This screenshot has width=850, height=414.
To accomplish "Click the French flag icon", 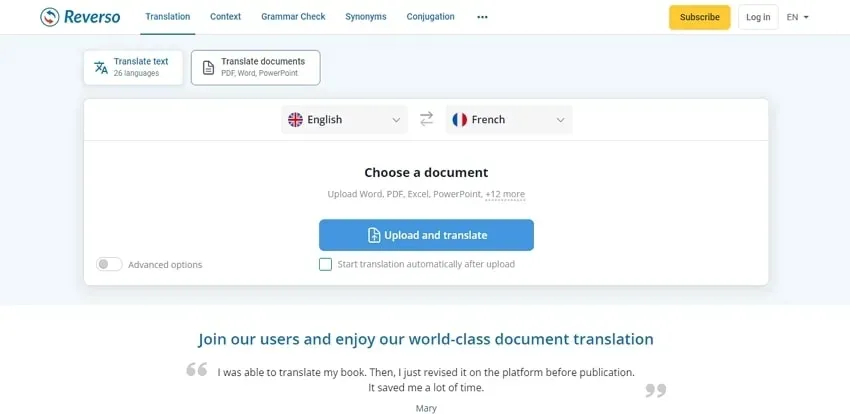I will pyautogui.click(x=460, y=120).
